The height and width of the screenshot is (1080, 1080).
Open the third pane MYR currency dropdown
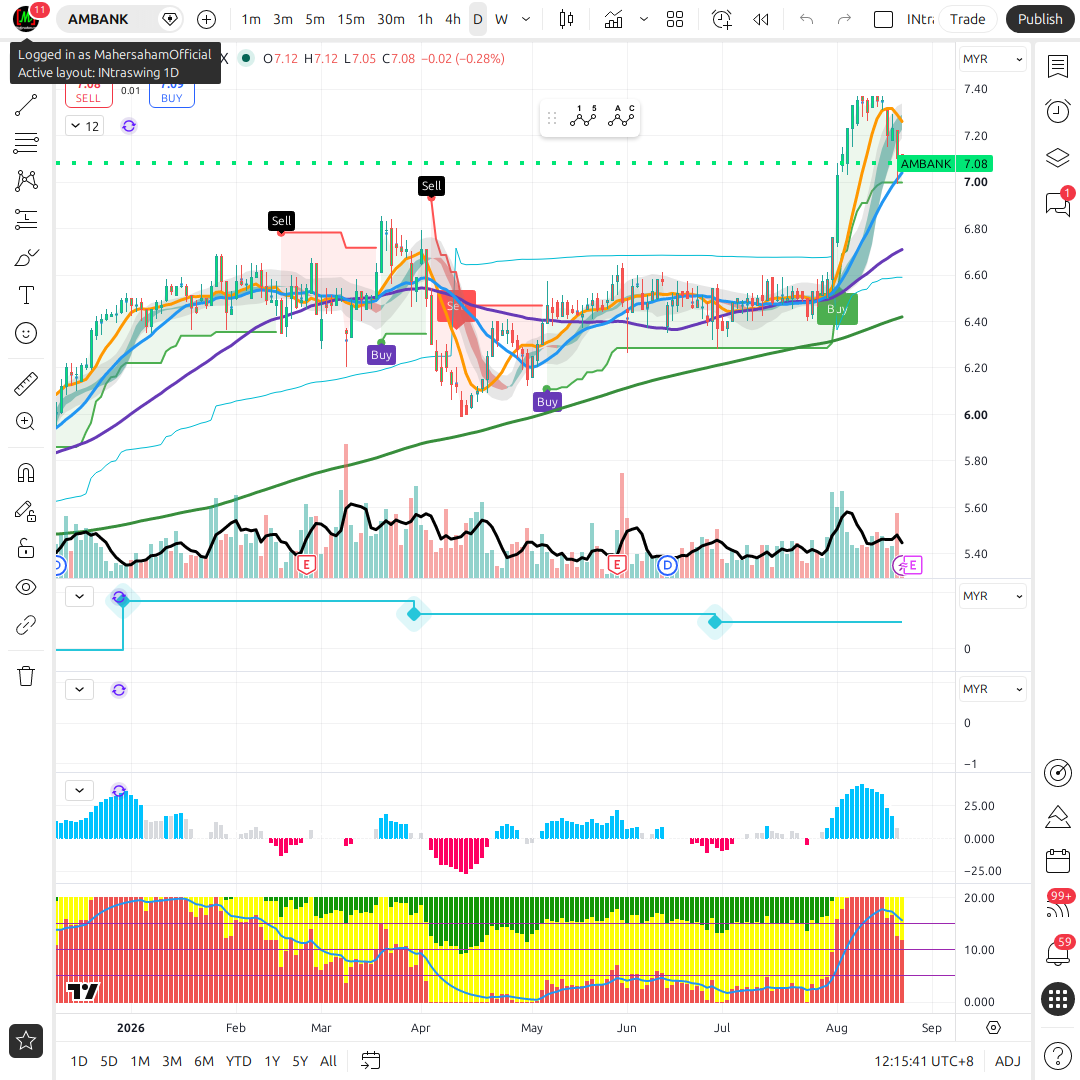point(992,689)
